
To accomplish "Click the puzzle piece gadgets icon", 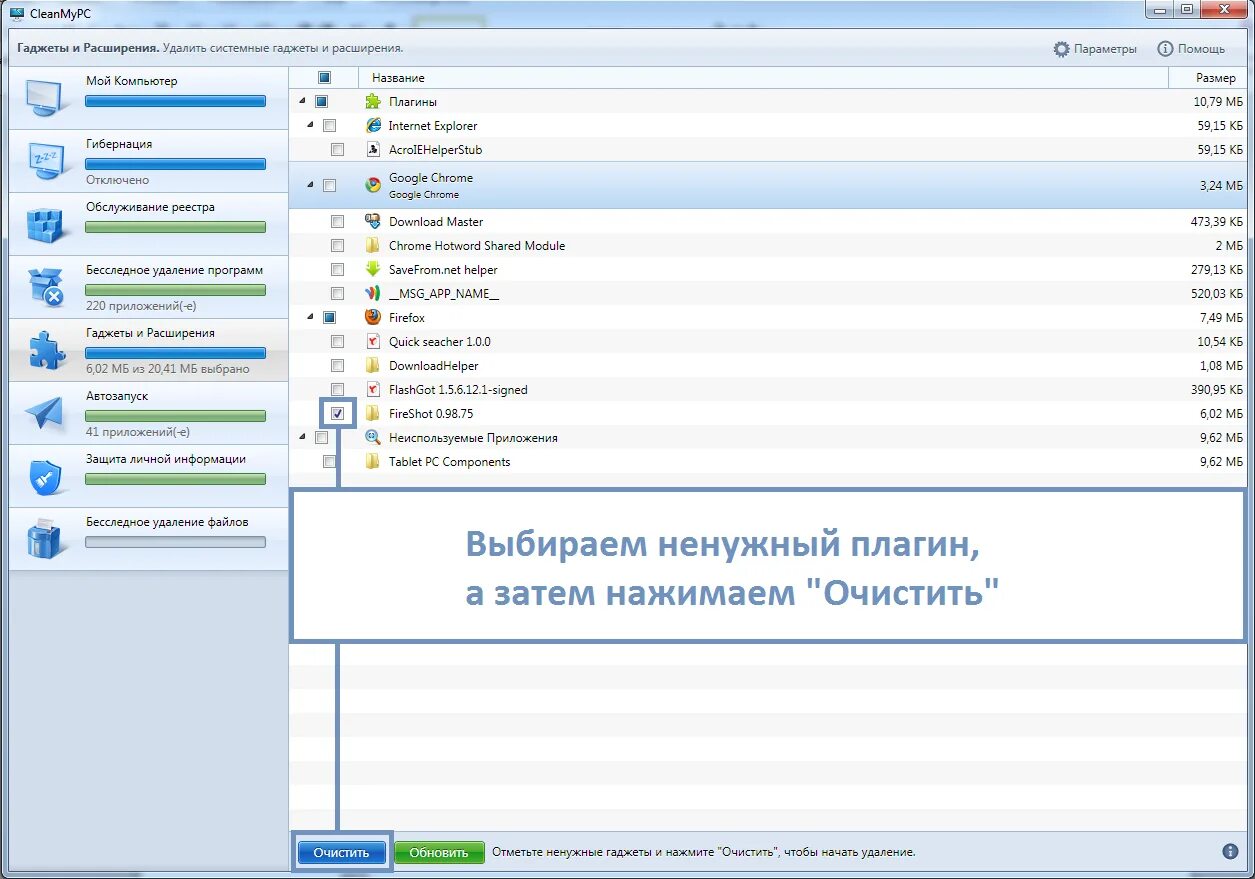I will [46, 350].
